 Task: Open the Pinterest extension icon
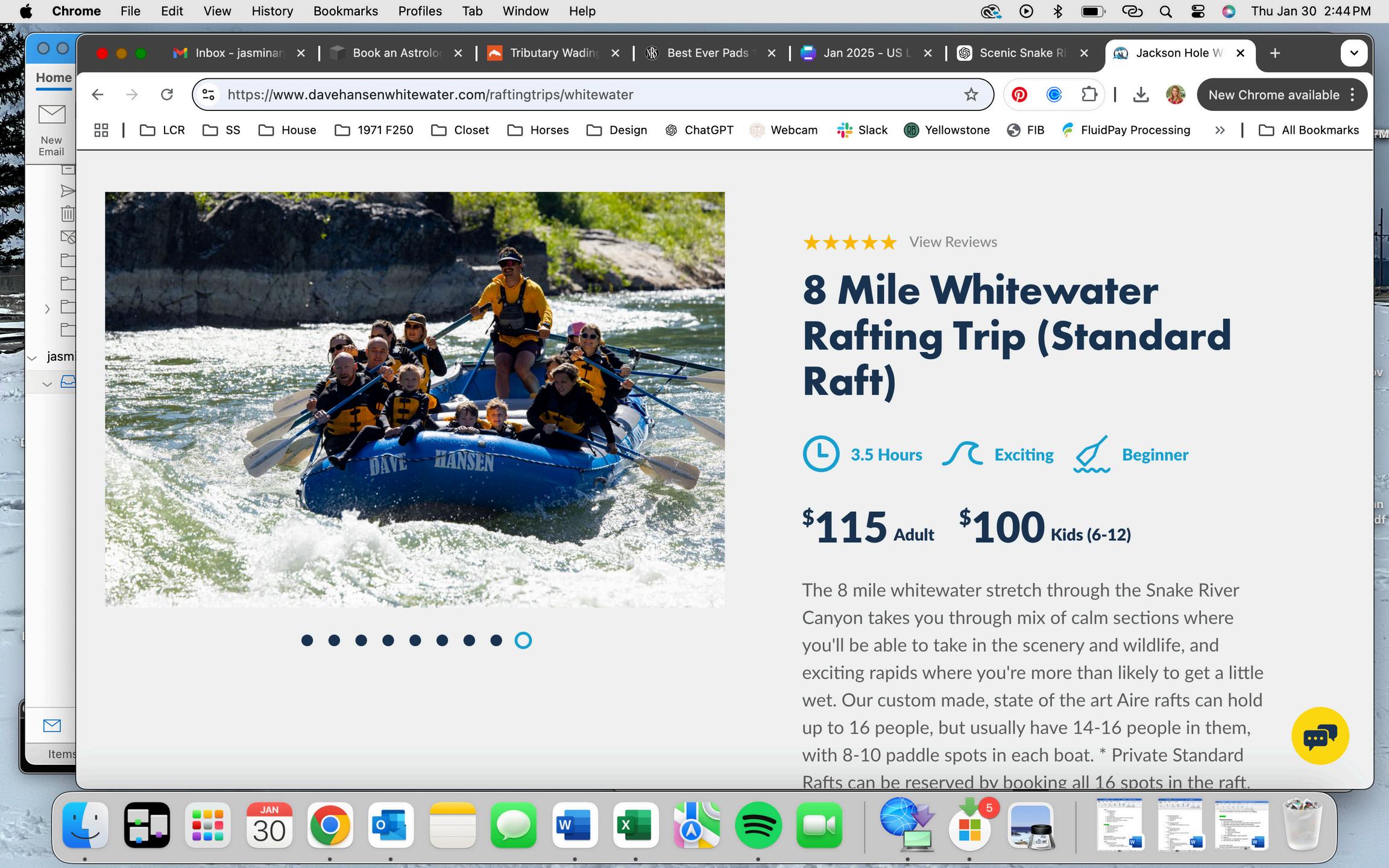[1019, 95]
